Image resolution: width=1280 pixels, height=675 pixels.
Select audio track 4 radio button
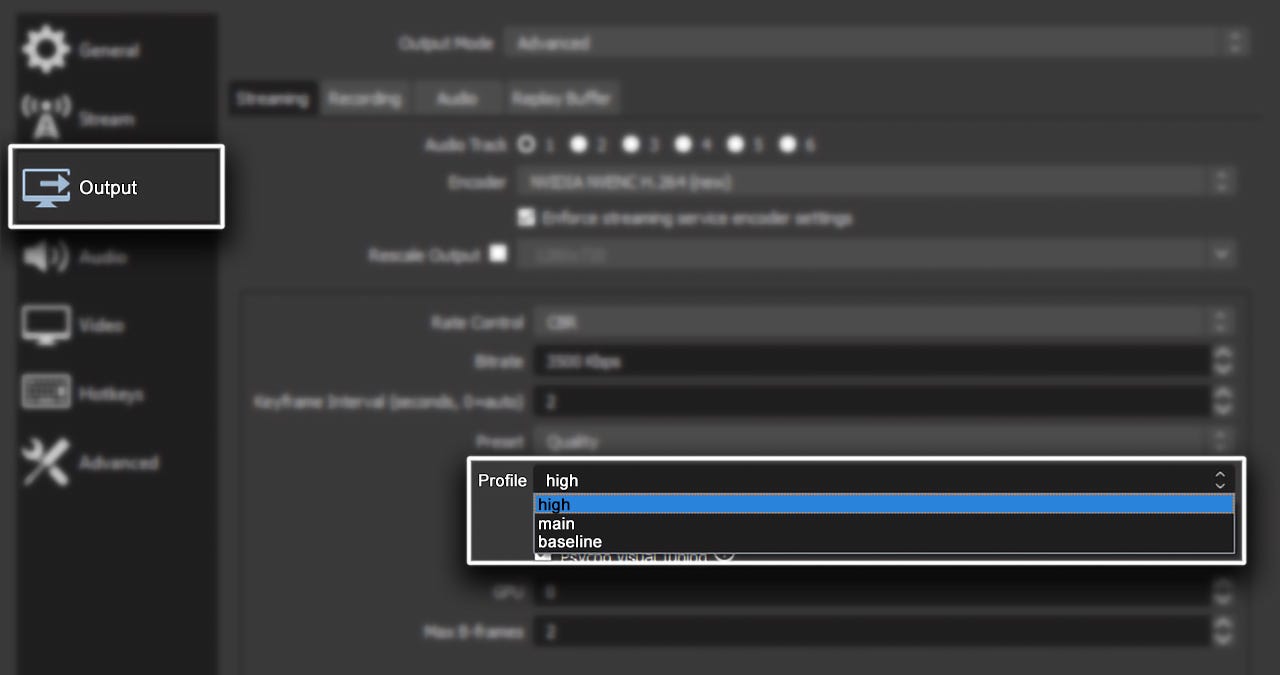683,145
